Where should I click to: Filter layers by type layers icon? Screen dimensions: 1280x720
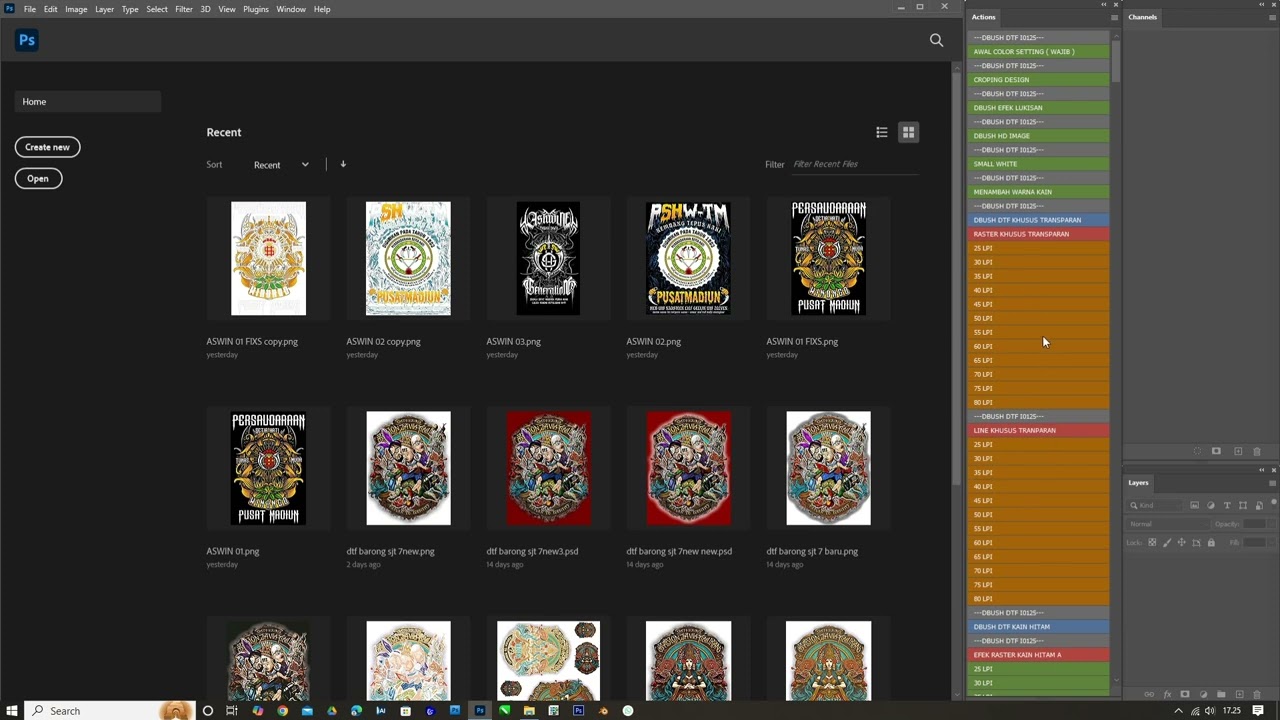(x=1227, y=505)
